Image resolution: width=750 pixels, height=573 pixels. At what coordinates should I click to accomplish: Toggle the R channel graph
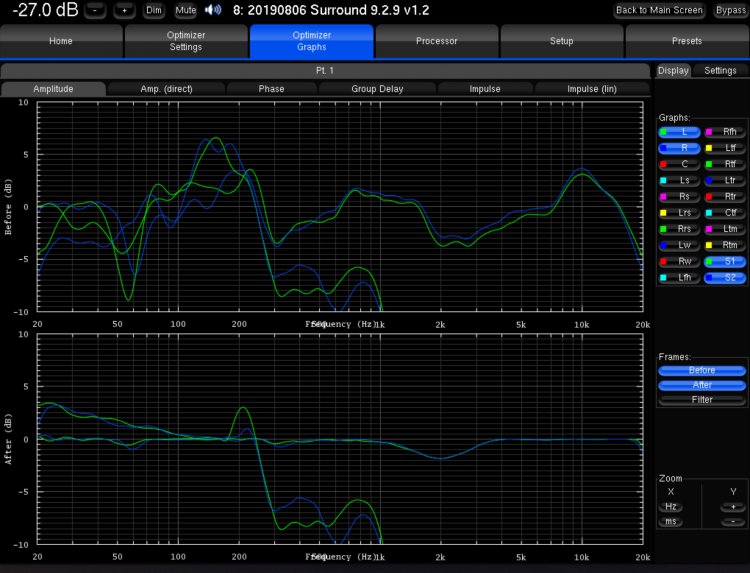pos(679,148)
